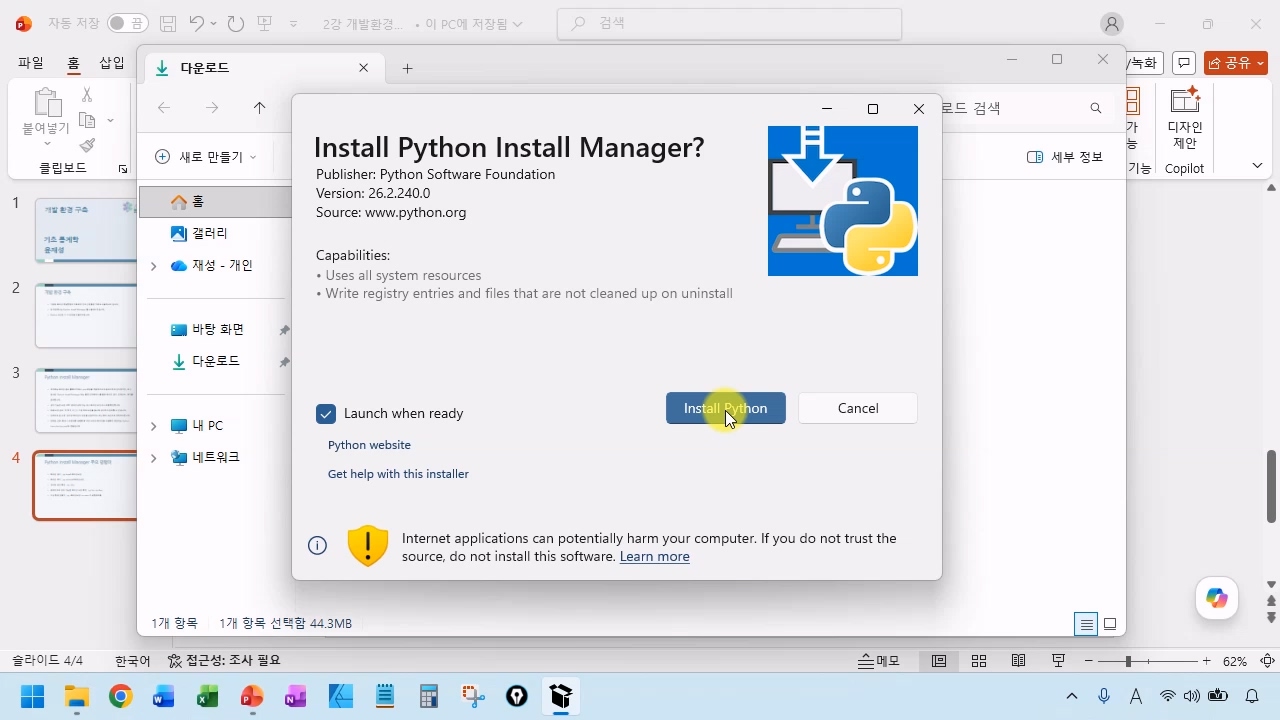Open Get help with this installer link

tap(398, 474)
